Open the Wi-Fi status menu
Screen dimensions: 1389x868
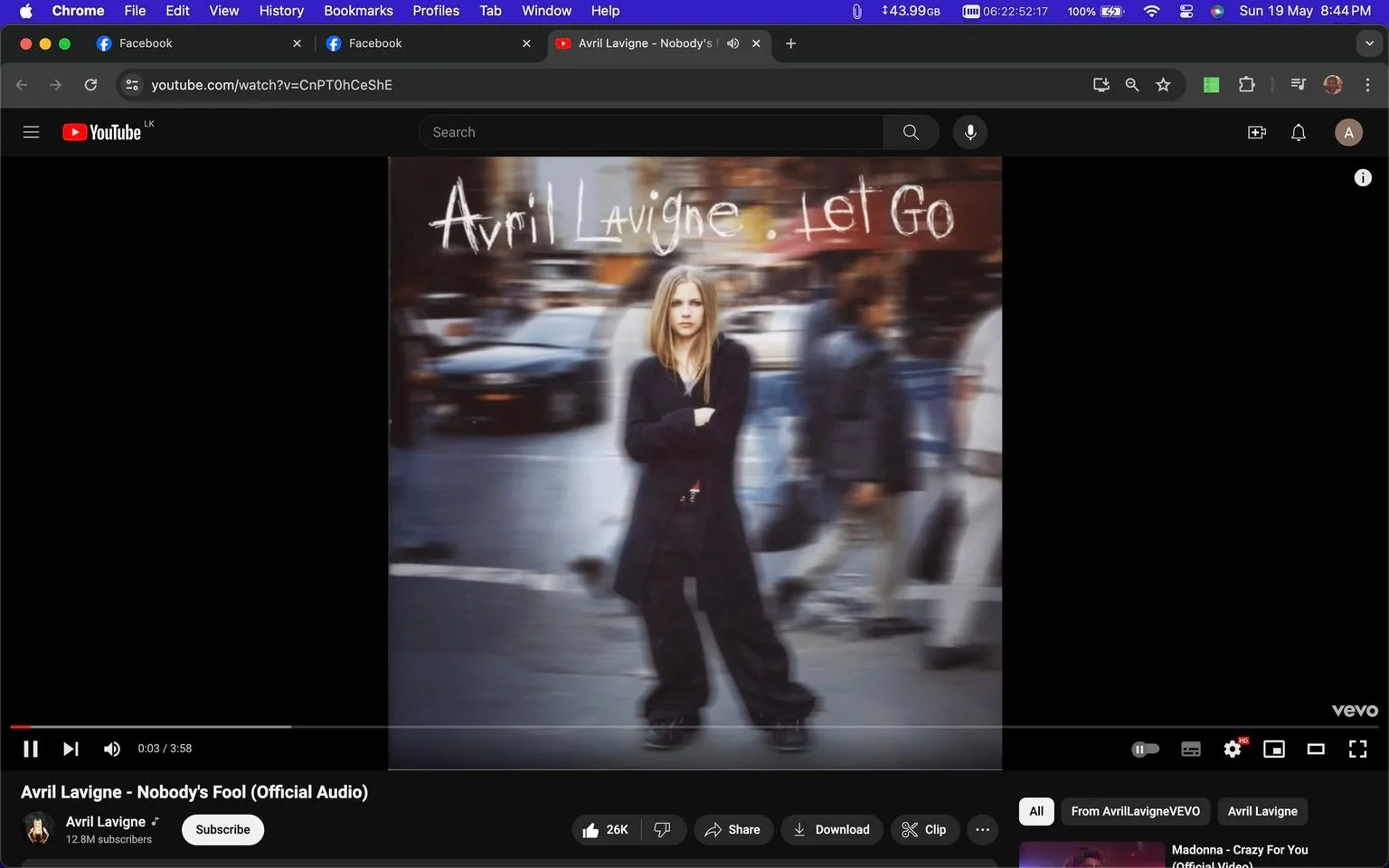(x=1151, y=11)
